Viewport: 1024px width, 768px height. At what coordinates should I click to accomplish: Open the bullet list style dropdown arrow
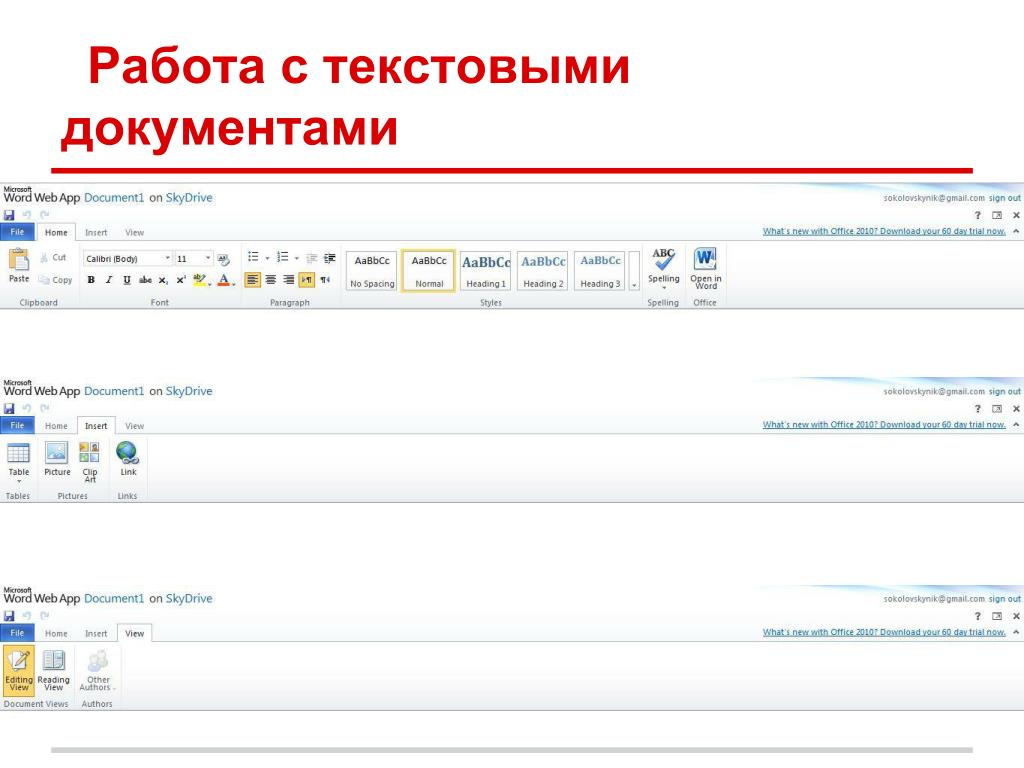267,258
